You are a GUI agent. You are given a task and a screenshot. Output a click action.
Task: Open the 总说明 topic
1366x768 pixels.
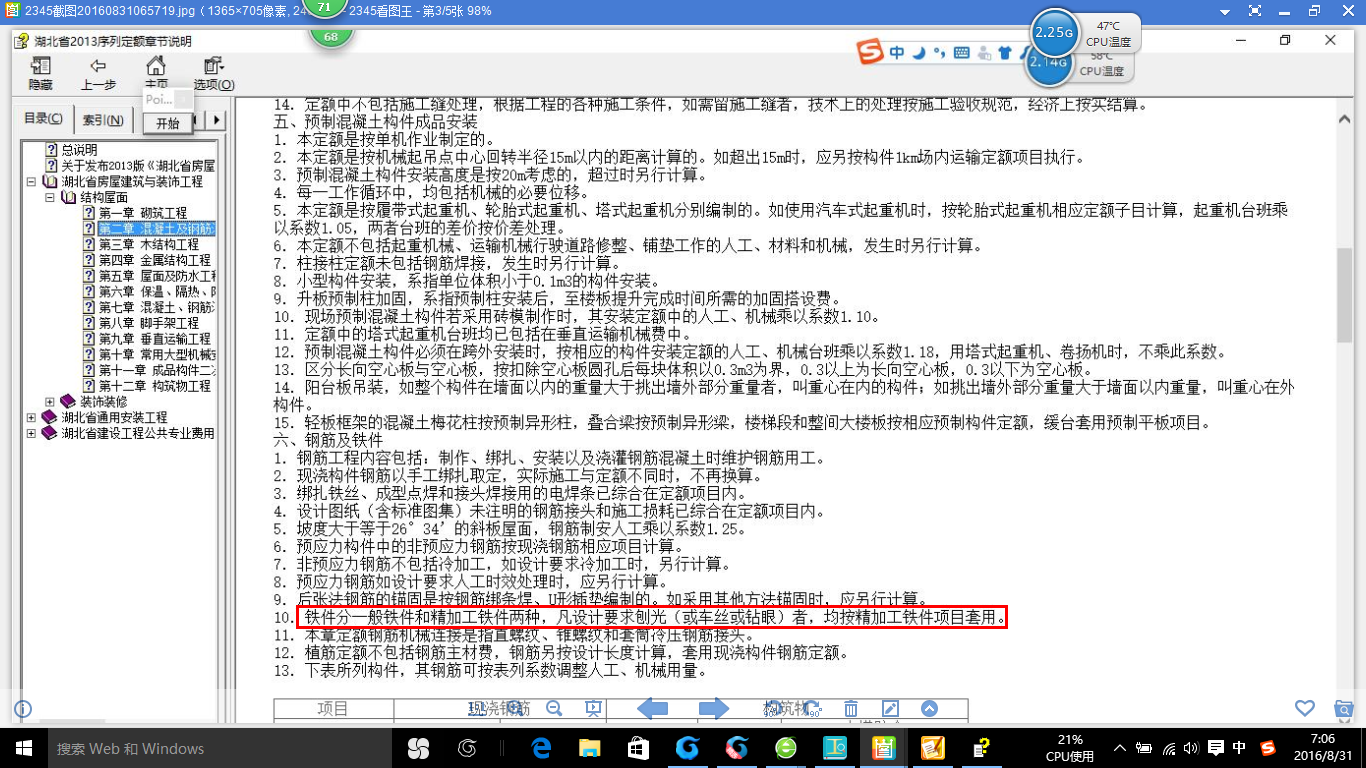tap(78, 150)
